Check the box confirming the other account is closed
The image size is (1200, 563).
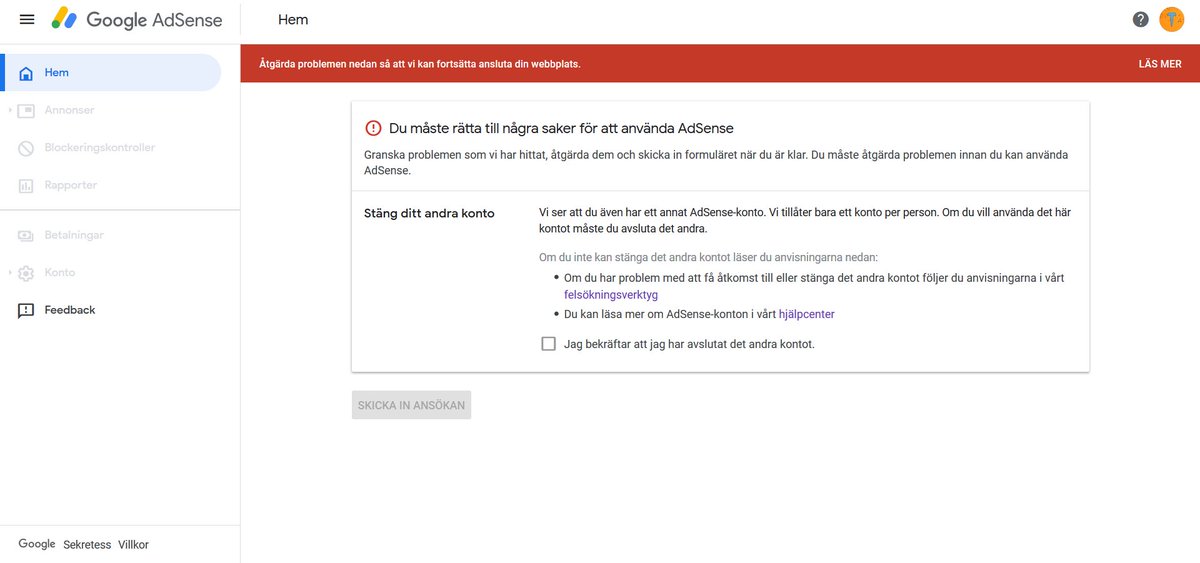548,344
